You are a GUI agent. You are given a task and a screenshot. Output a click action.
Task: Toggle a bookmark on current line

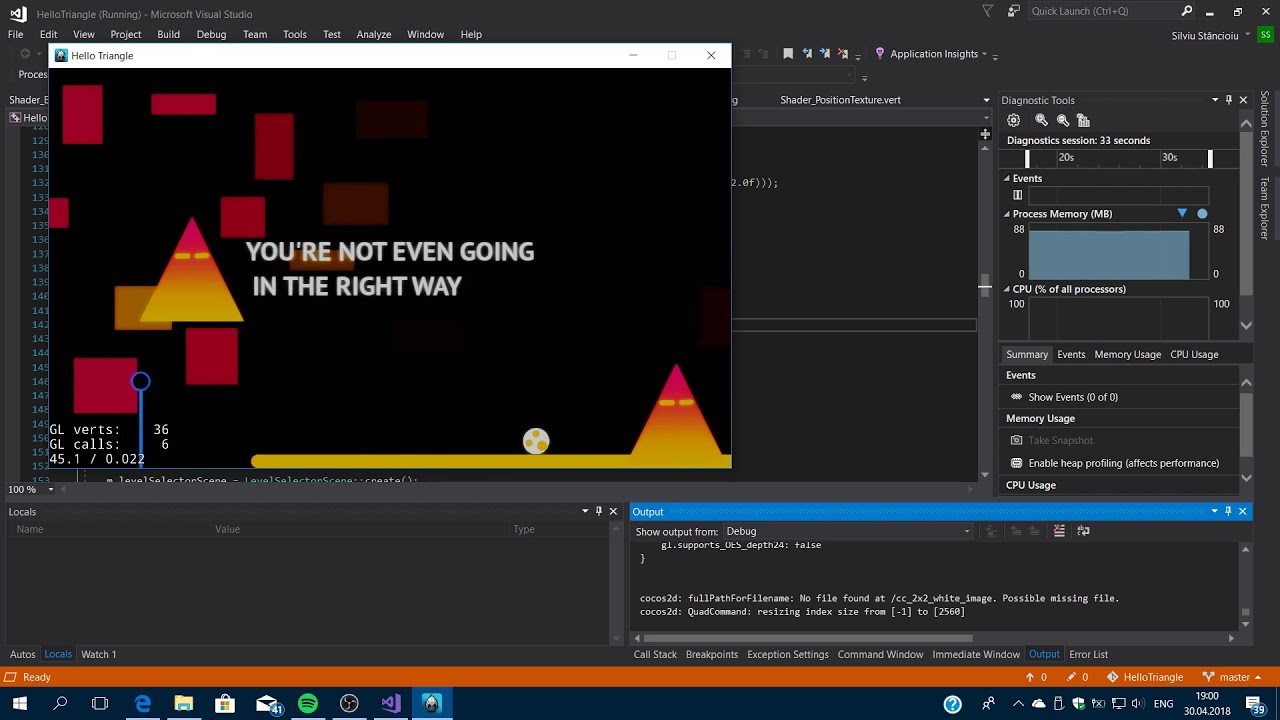coord(788,54)
